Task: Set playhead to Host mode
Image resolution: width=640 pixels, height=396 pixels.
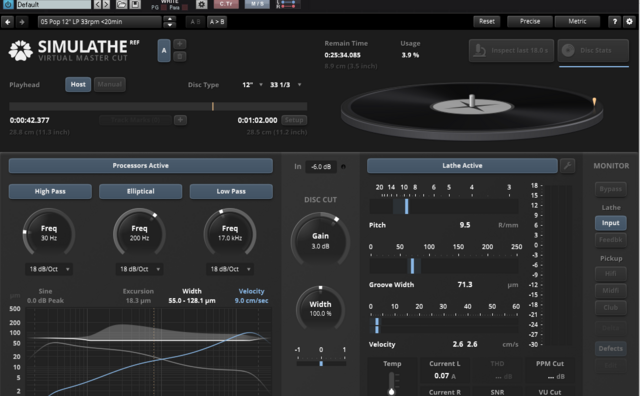Action: (x=78, y=85)
